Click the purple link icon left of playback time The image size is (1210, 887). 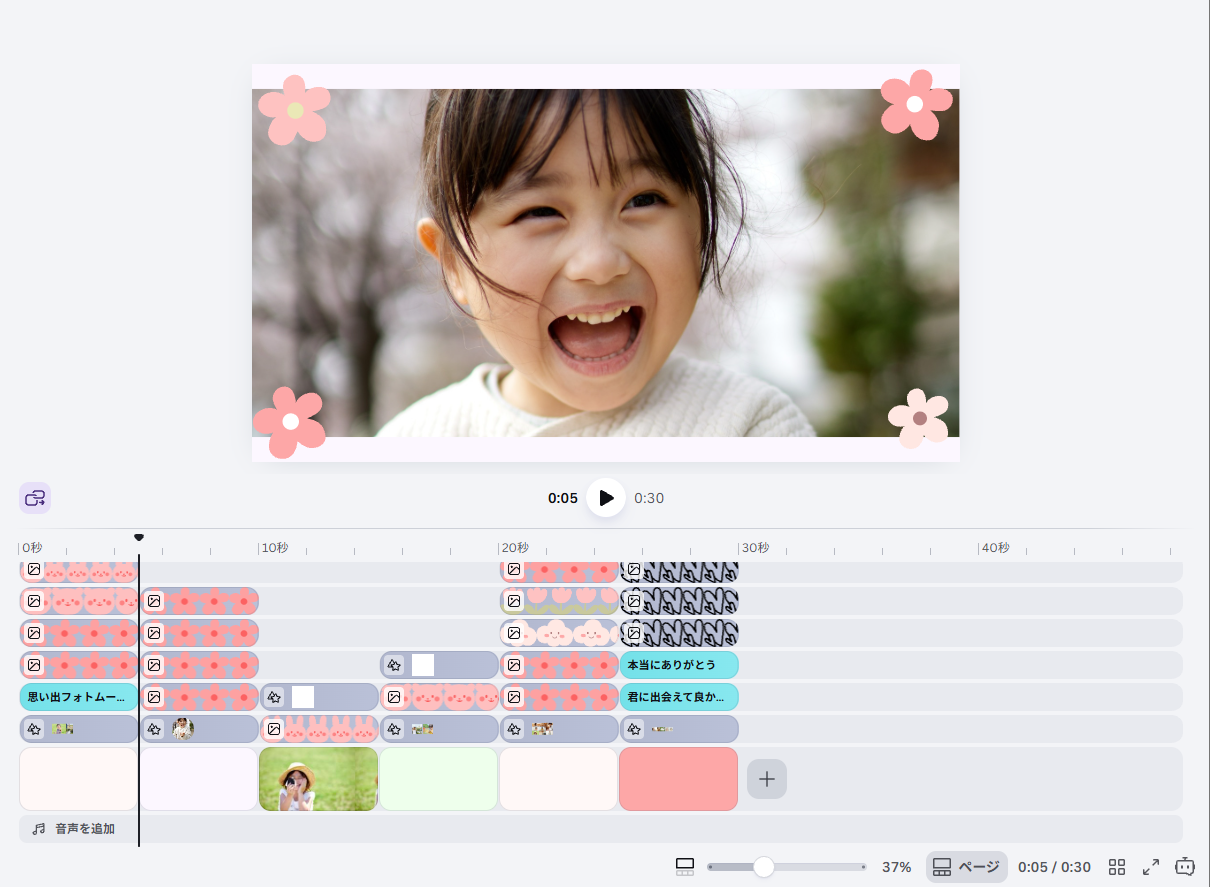pos(35,498)
